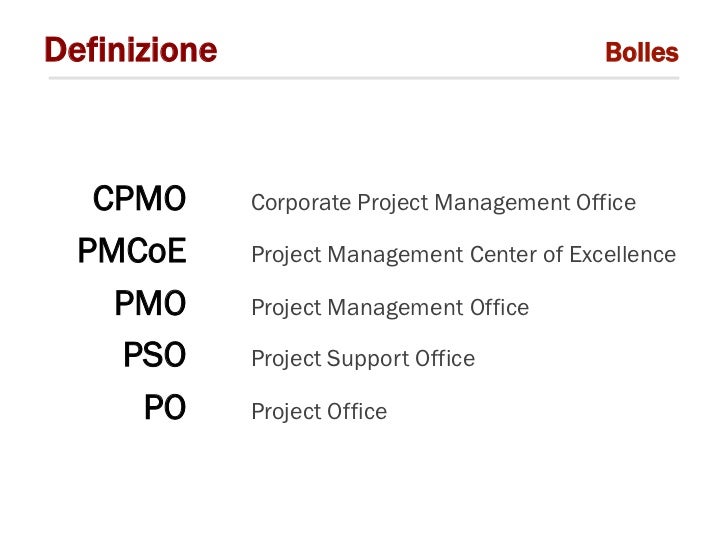
Task: Click the standalone PMO acronym
Action: pos(150,303)
